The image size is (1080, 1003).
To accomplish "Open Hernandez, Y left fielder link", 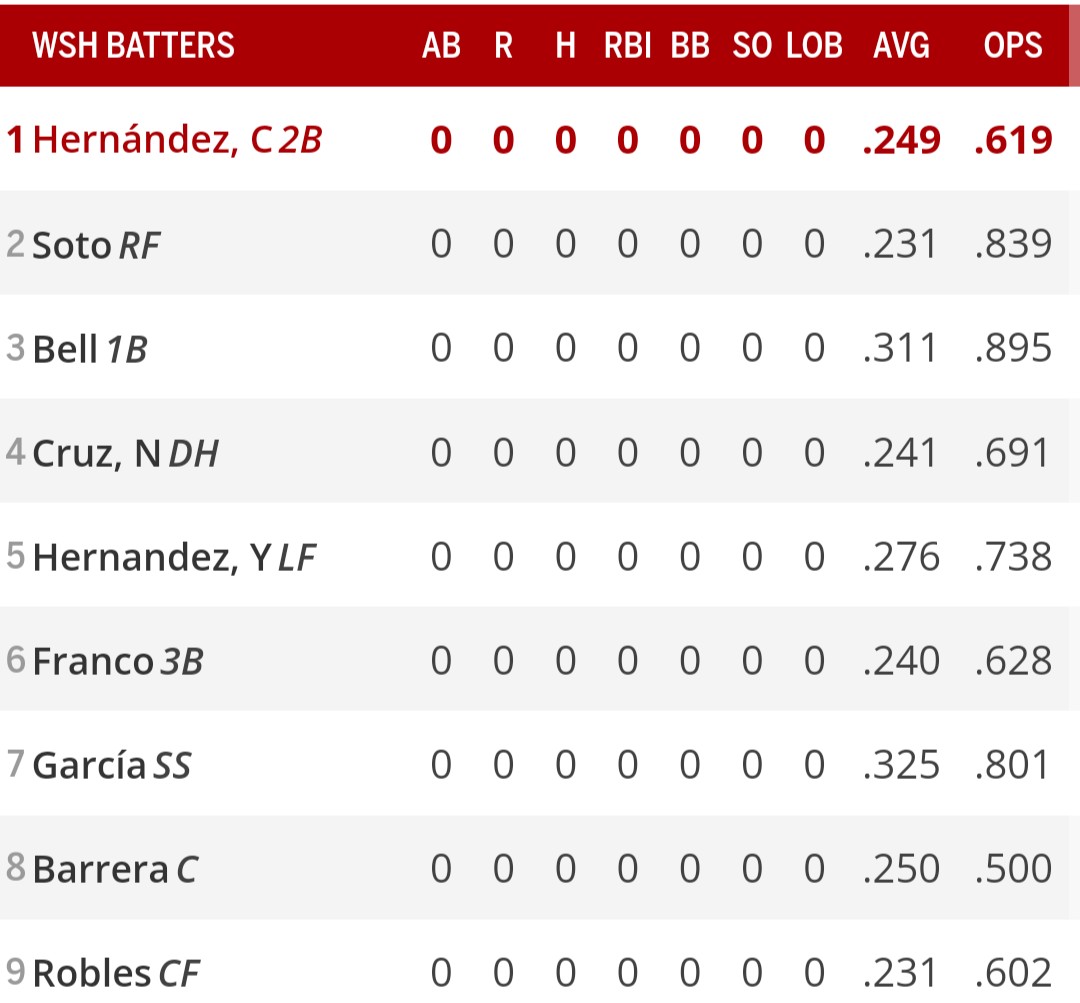I will 150,557.
